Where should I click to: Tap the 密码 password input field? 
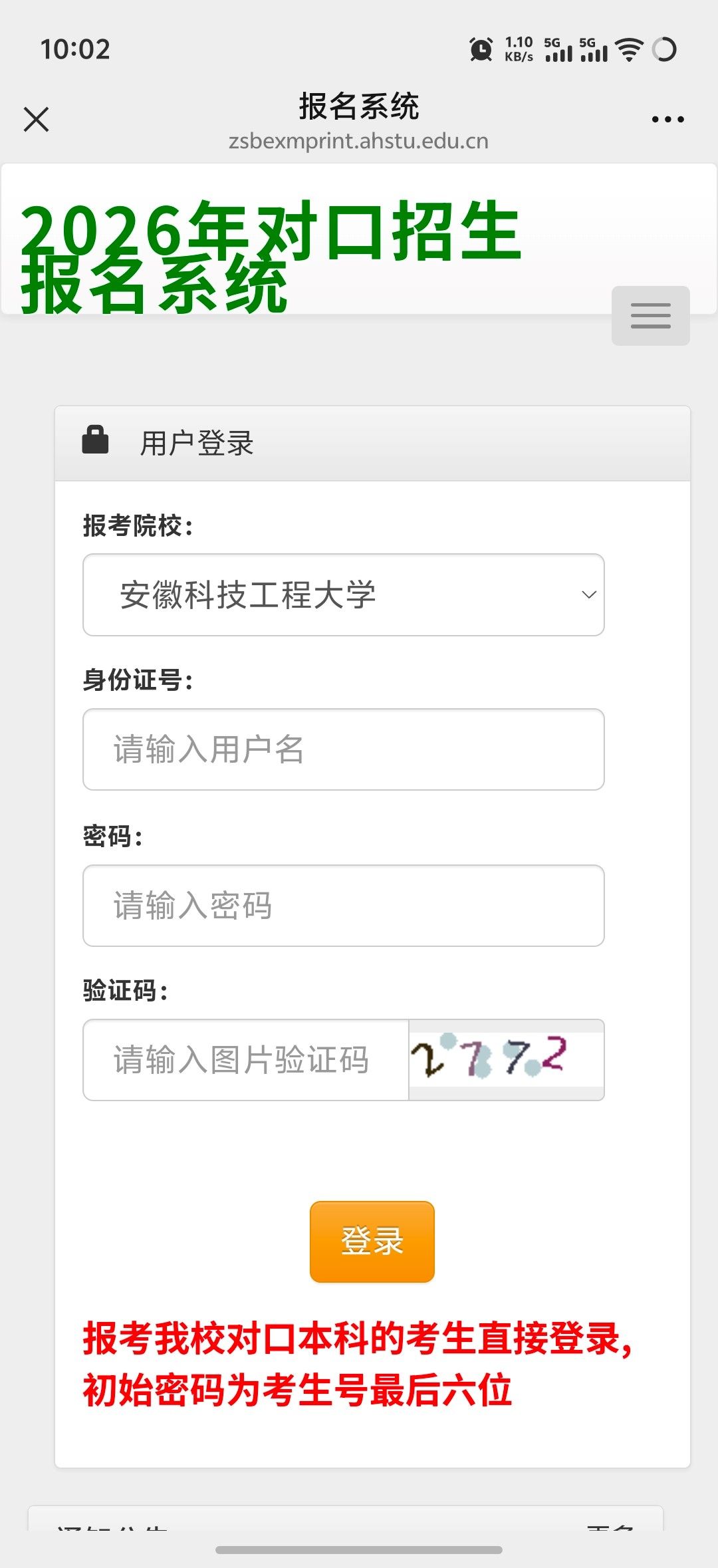click(343, 905)
